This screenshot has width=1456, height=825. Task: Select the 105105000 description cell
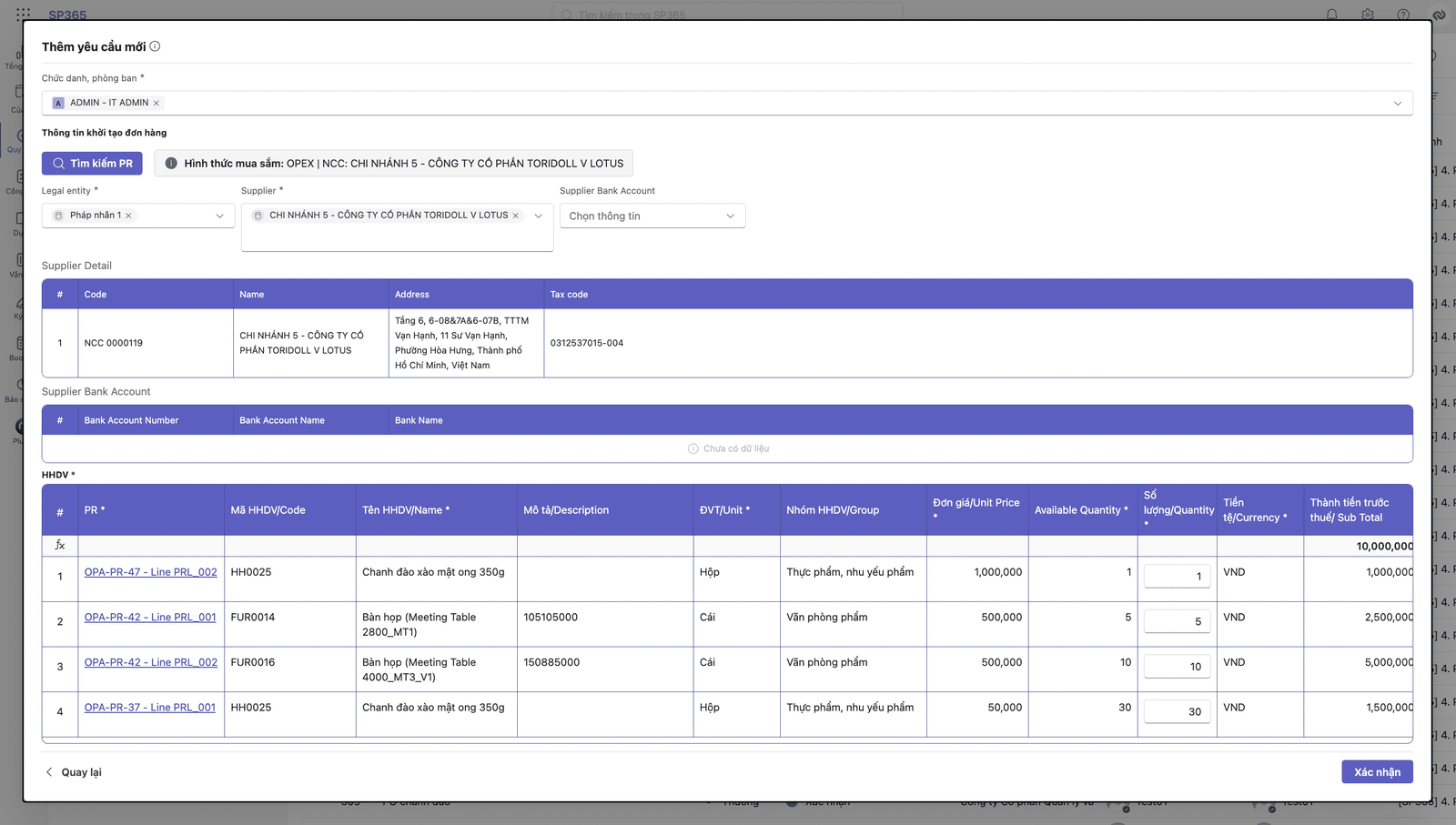coord(605,624)
